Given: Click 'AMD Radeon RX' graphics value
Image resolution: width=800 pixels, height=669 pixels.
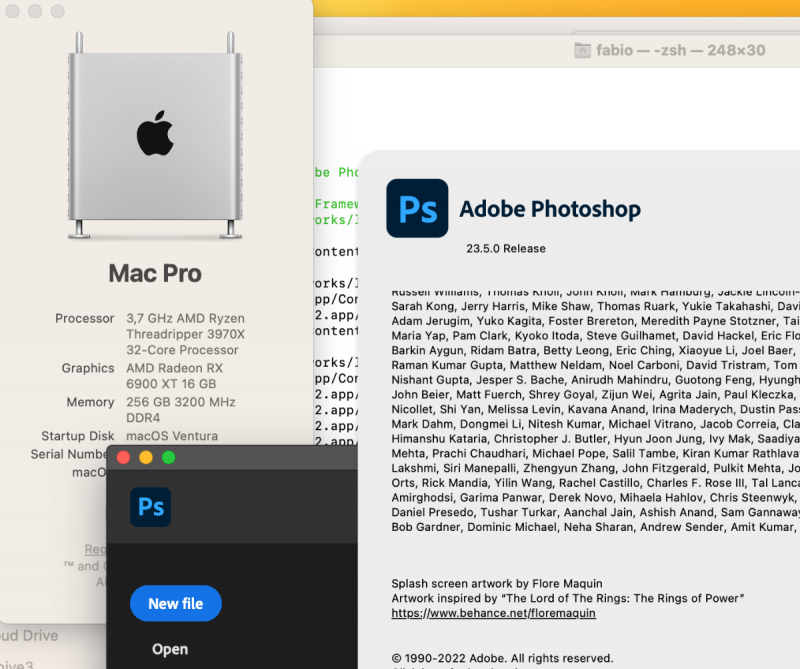Looking at the screenshot, I should (174, 368).
